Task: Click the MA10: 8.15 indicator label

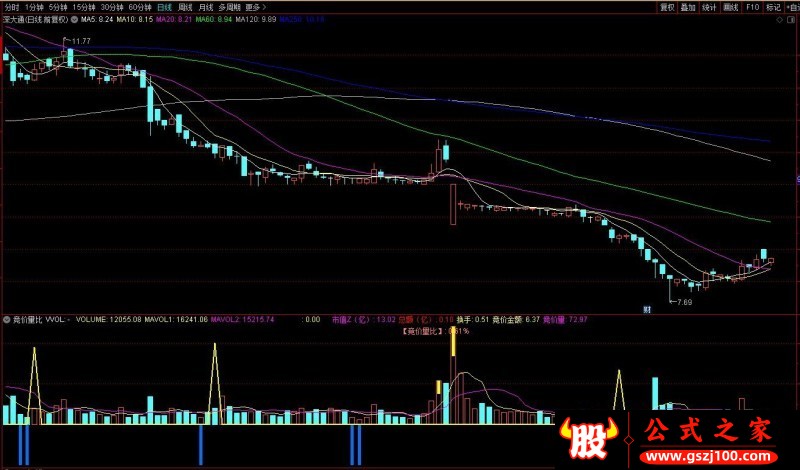Action: coord(135,20)
